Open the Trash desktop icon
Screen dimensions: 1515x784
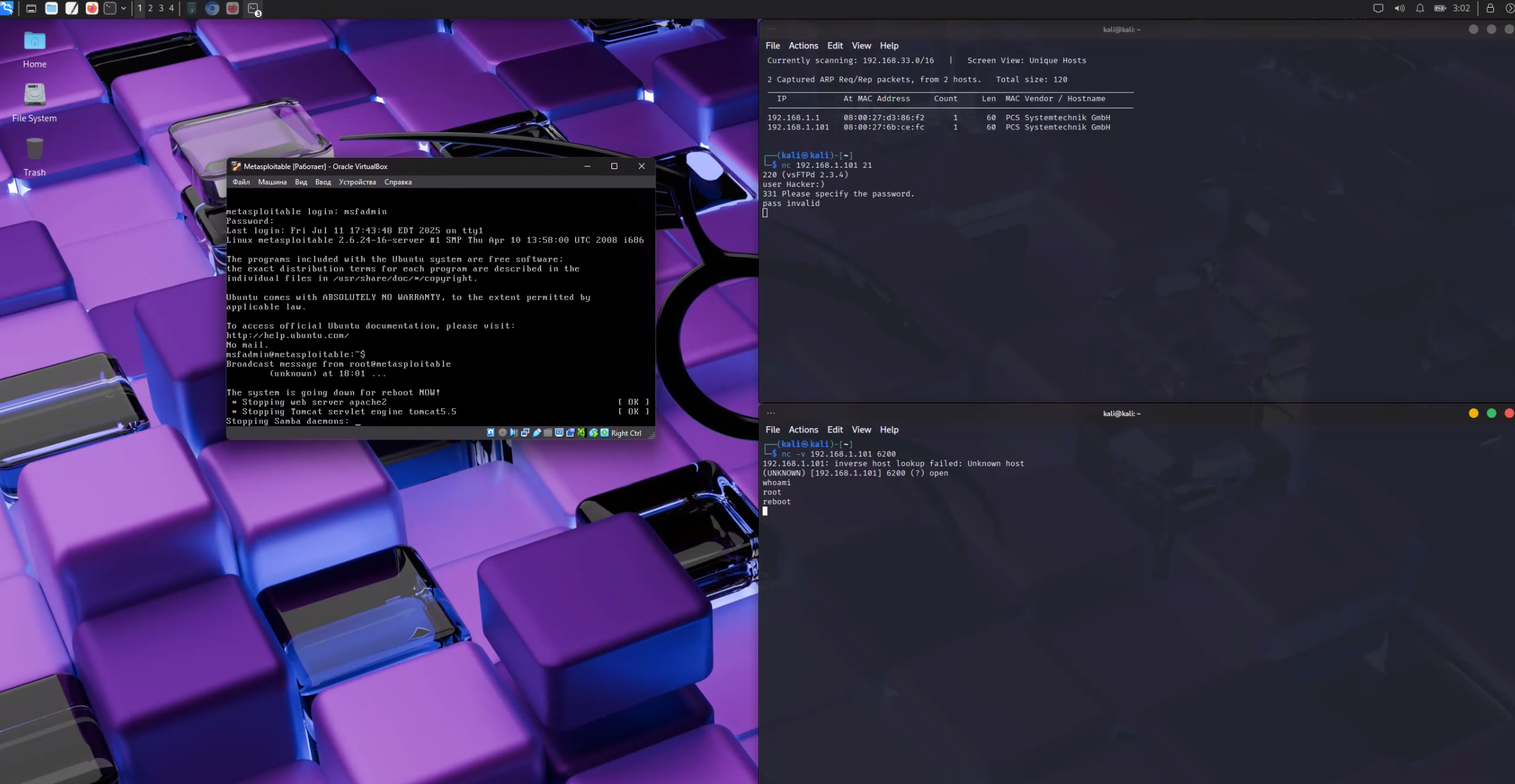point(34,157)
